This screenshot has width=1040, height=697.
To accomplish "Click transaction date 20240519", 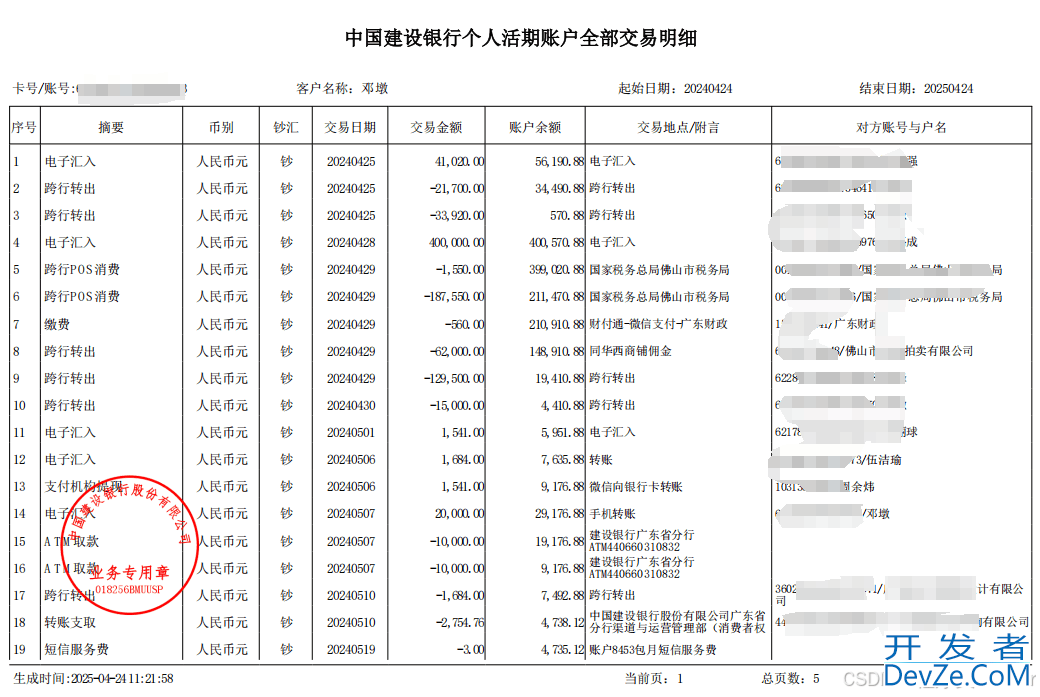I will [351, 650].
